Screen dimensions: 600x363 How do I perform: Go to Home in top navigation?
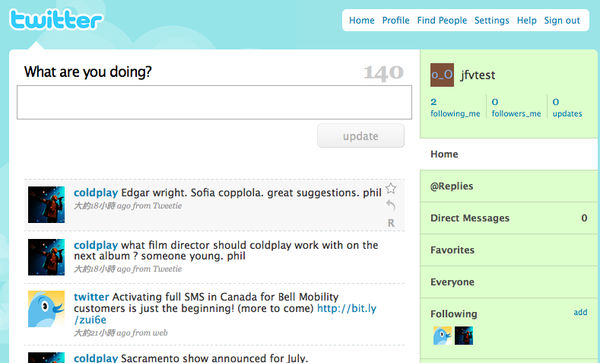pyautogui.click(x=362, y=20)
